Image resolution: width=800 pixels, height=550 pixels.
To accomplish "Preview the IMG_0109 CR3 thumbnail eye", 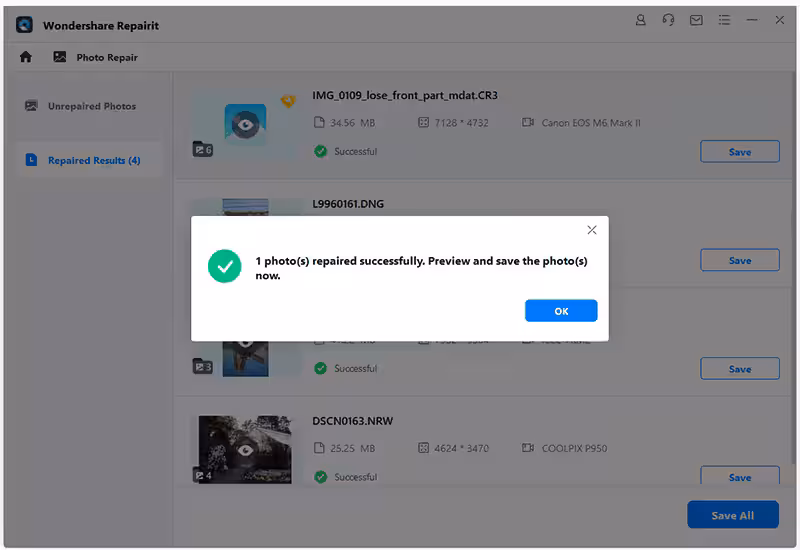I will click(x=245, y=124).
